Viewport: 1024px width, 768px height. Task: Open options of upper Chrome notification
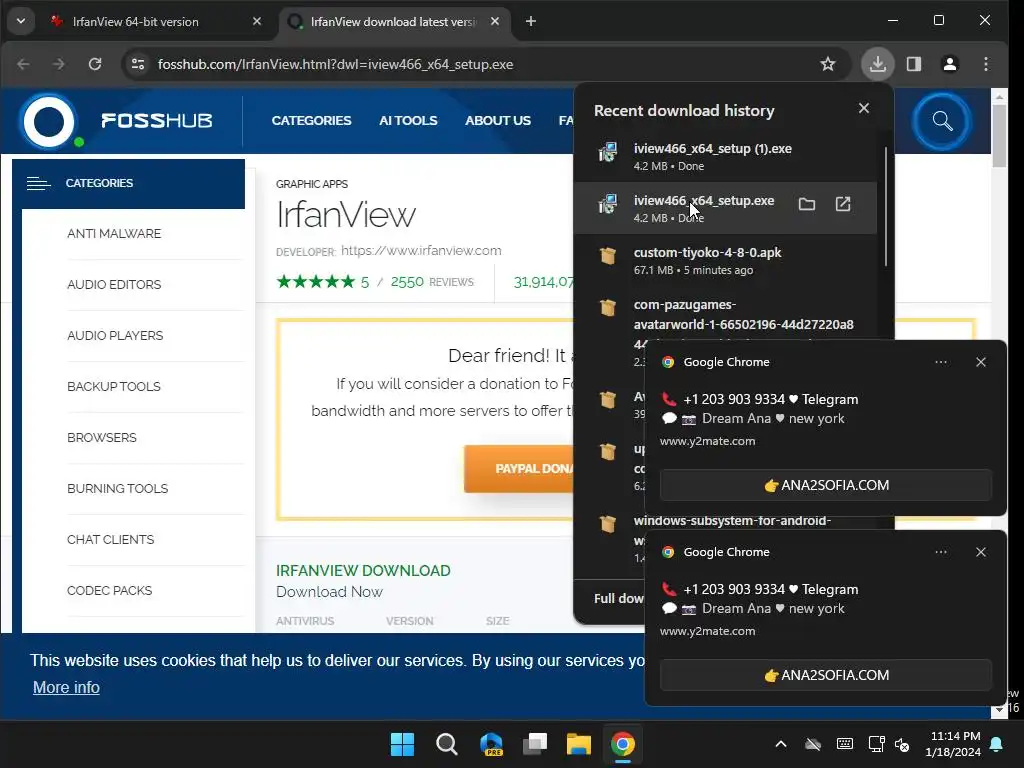coord(940,362)
